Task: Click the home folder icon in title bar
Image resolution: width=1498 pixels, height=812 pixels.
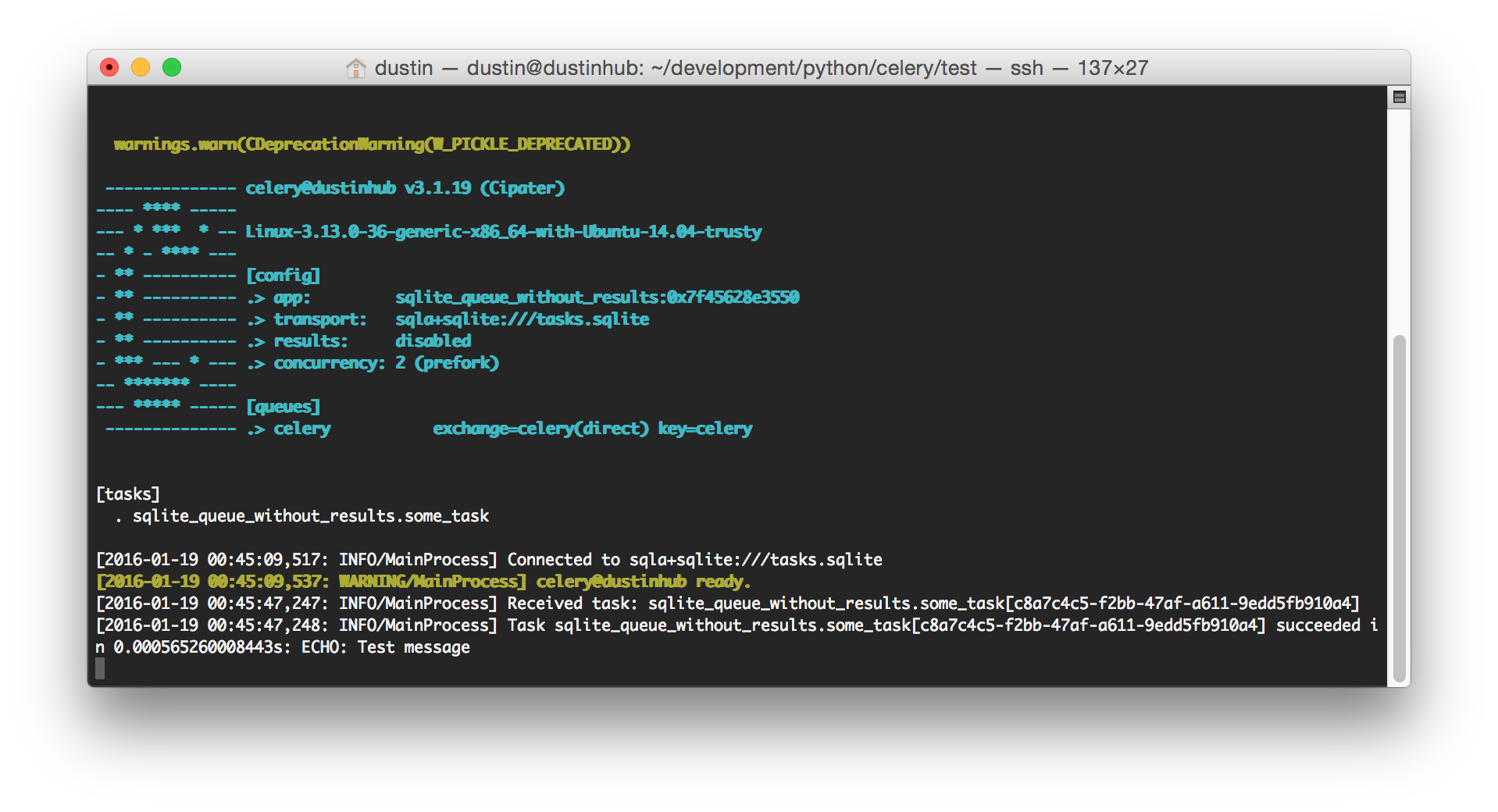Action: tap(355, 69)
